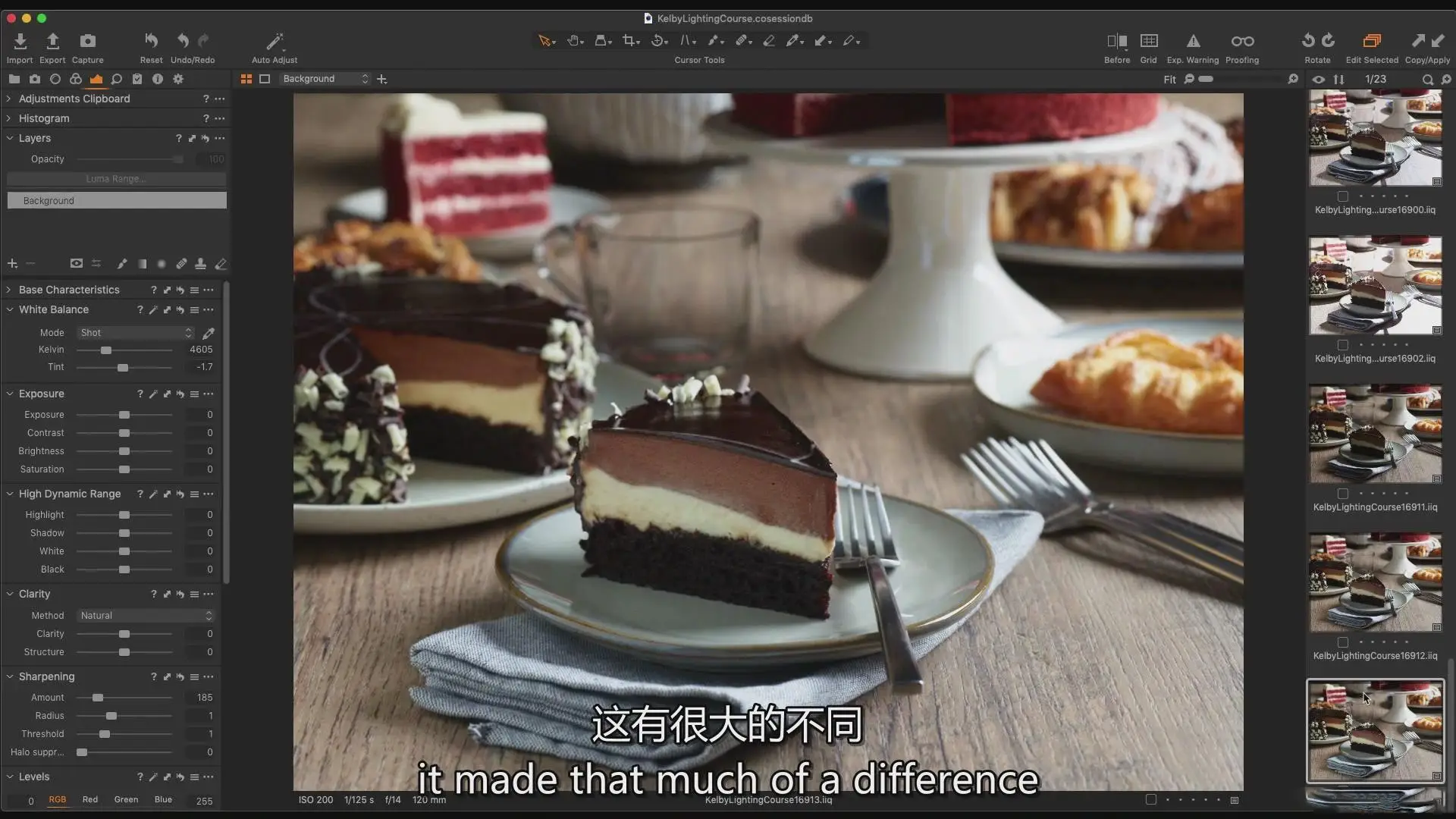This screenshot has width=1456, height=819.
Task: Toggle the Exposure Warning icon
Action: 1193,41
